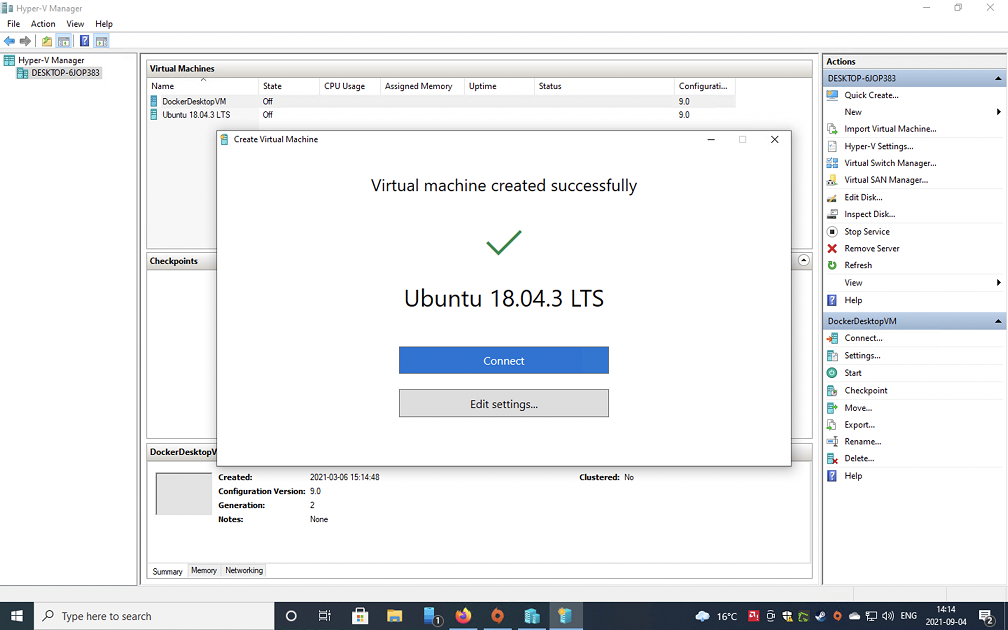Click Help under DESKTOP-6JOP383 actions
The image size is (1008, 630).
852,300
